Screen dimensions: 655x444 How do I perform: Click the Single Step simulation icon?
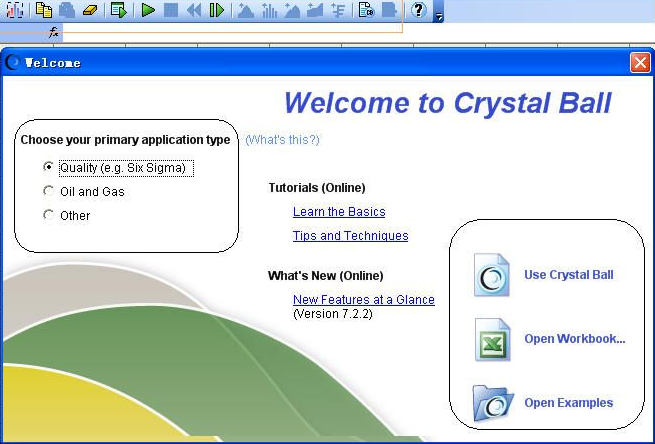pos(217,11)
